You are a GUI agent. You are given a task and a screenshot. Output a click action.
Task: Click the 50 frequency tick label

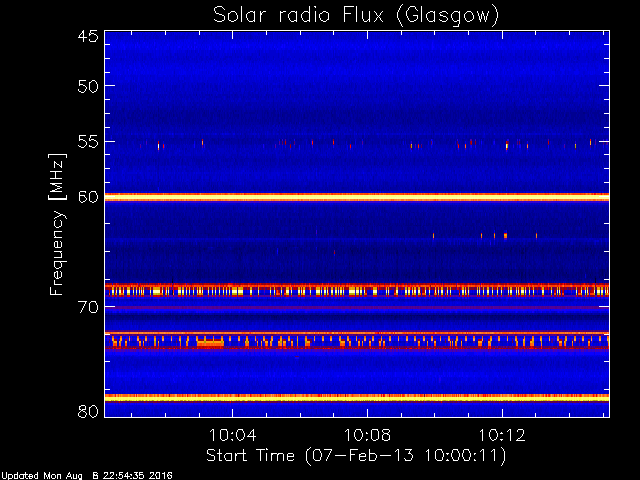point(88,86)
